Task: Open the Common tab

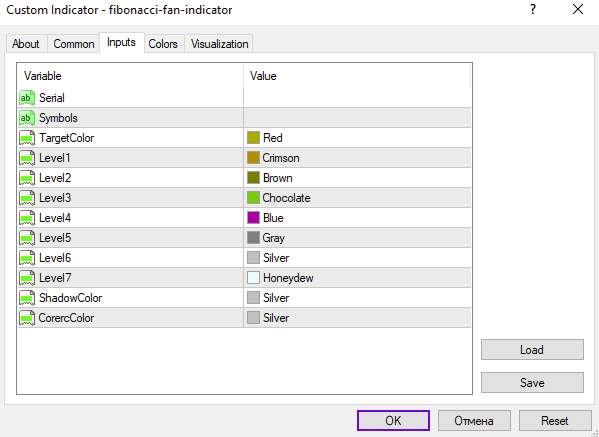Action: [x=74, y=44]
